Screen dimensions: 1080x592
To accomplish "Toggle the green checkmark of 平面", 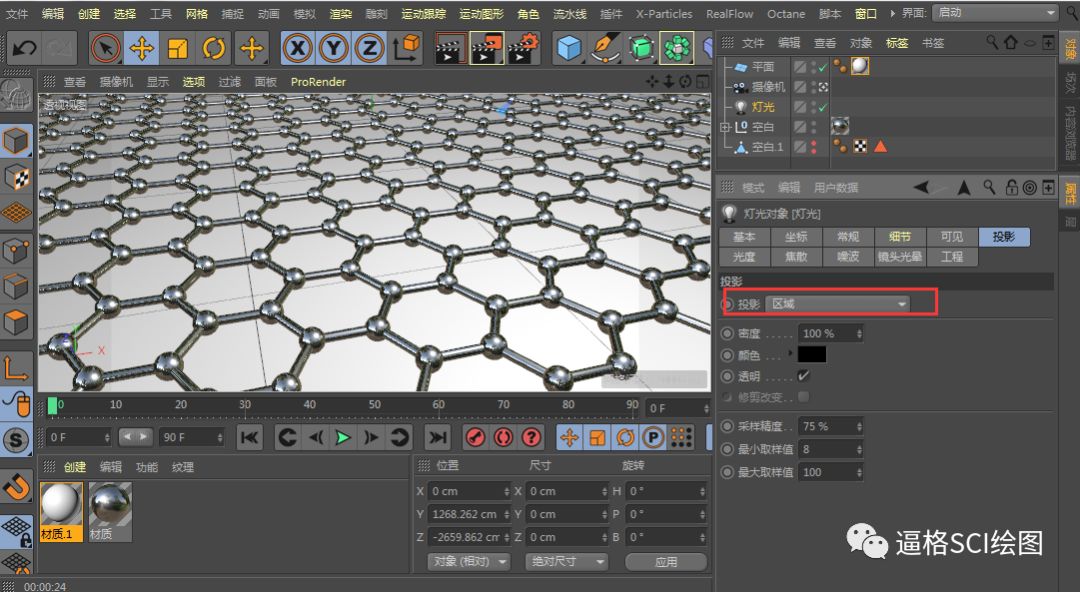I will click(822, 67).
